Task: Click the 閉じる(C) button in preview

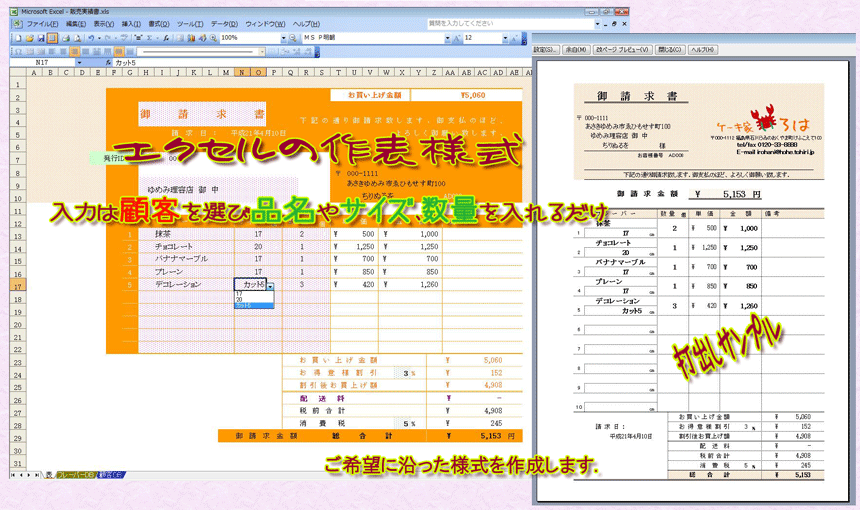Action: tap(669, 49)
